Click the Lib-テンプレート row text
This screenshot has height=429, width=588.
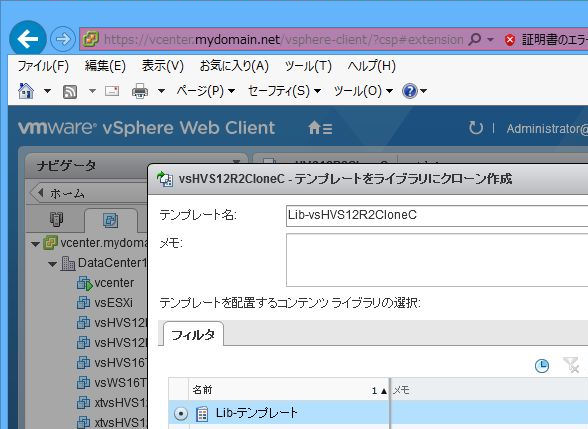[257, 413]
